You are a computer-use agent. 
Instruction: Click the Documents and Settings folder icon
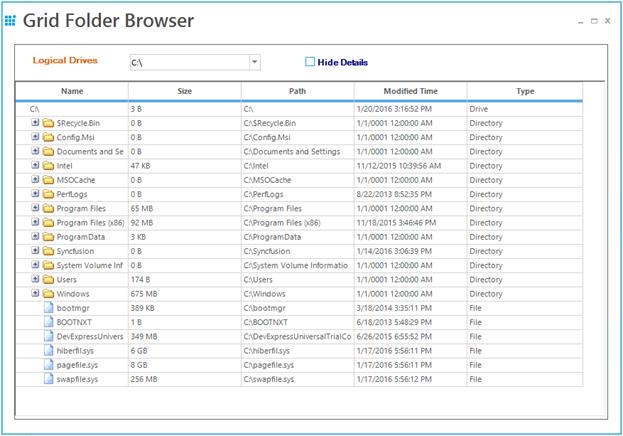48,152
